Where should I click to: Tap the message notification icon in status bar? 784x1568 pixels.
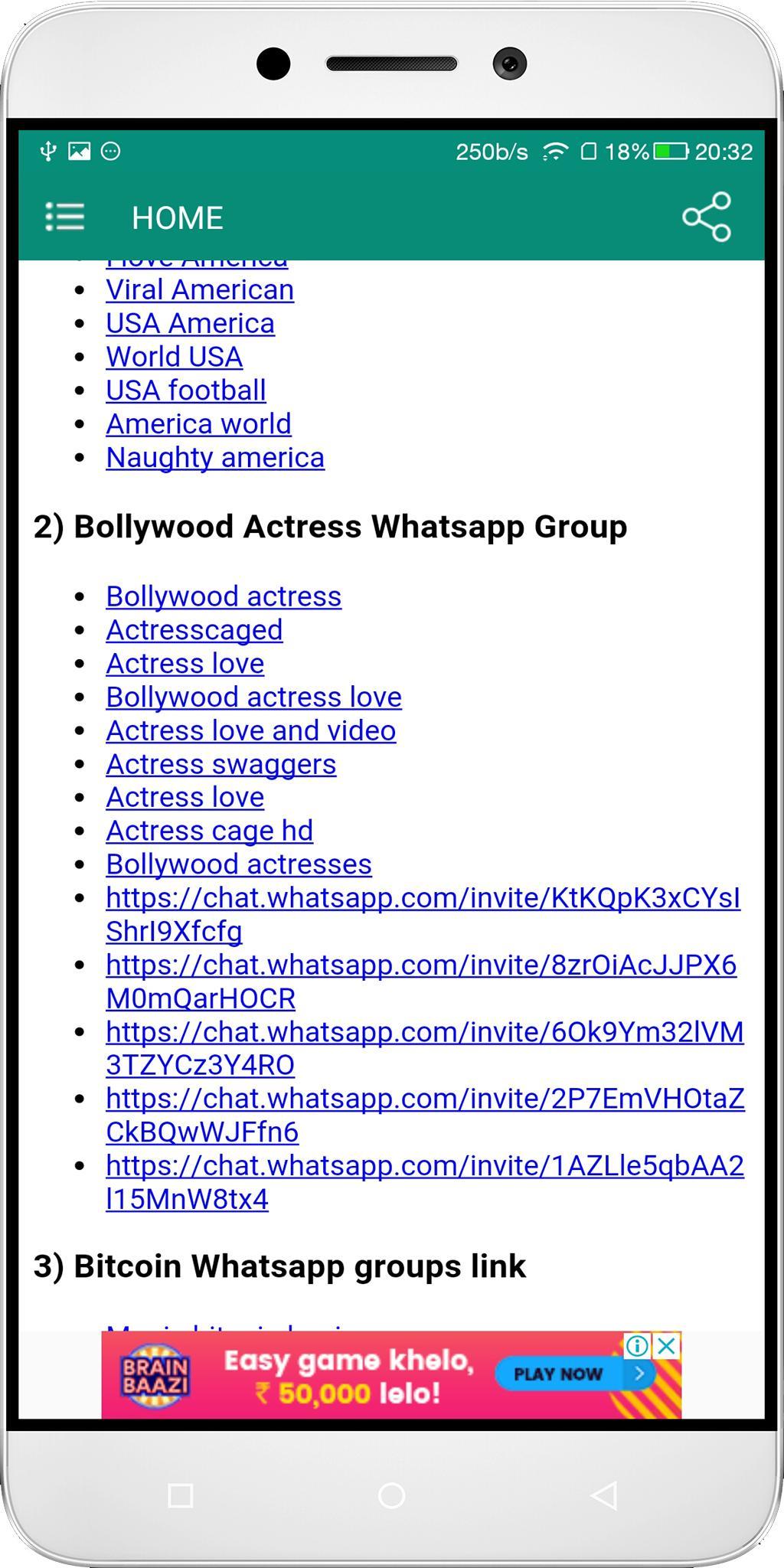(x=111, y=152)
